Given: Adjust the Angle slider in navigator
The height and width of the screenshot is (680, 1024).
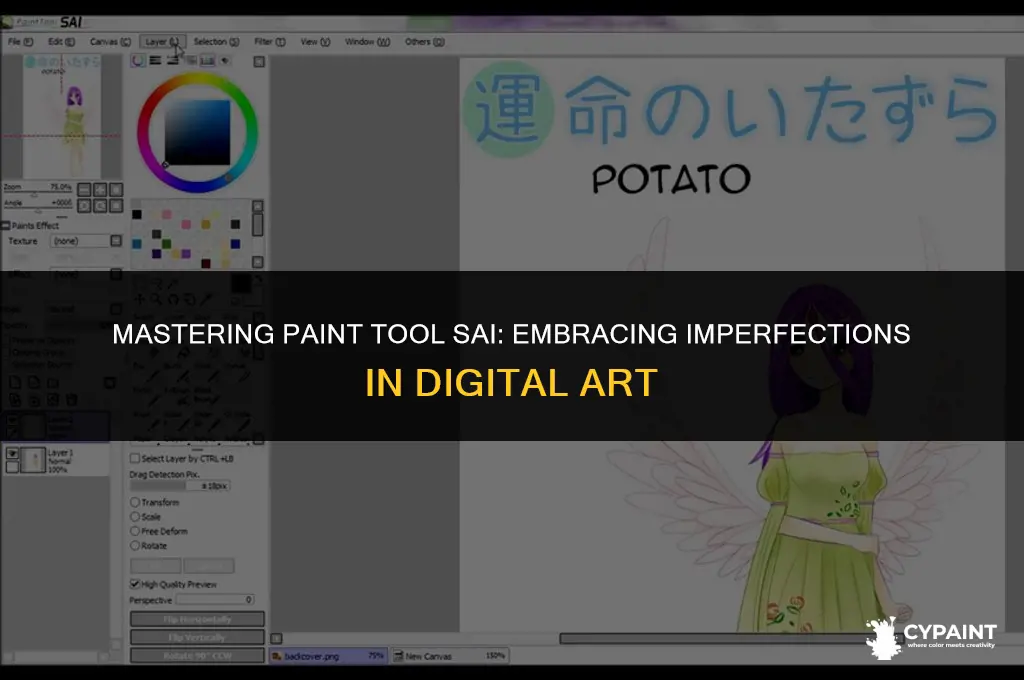Looking at the screenshot, I should [x=37, y=211].
